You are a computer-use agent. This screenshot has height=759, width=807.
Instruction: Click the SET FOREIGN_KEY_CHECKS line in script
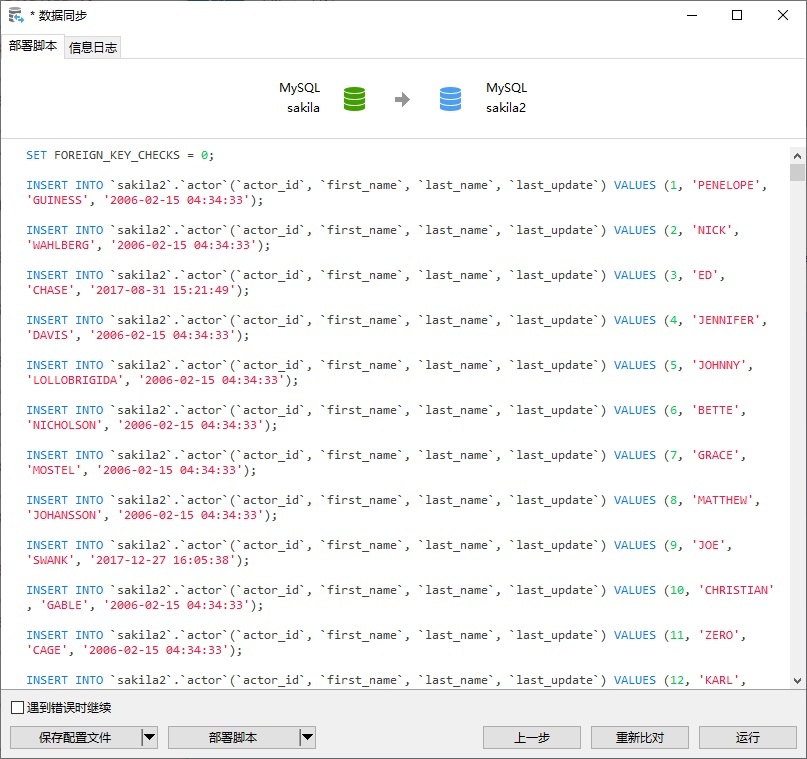120,155
